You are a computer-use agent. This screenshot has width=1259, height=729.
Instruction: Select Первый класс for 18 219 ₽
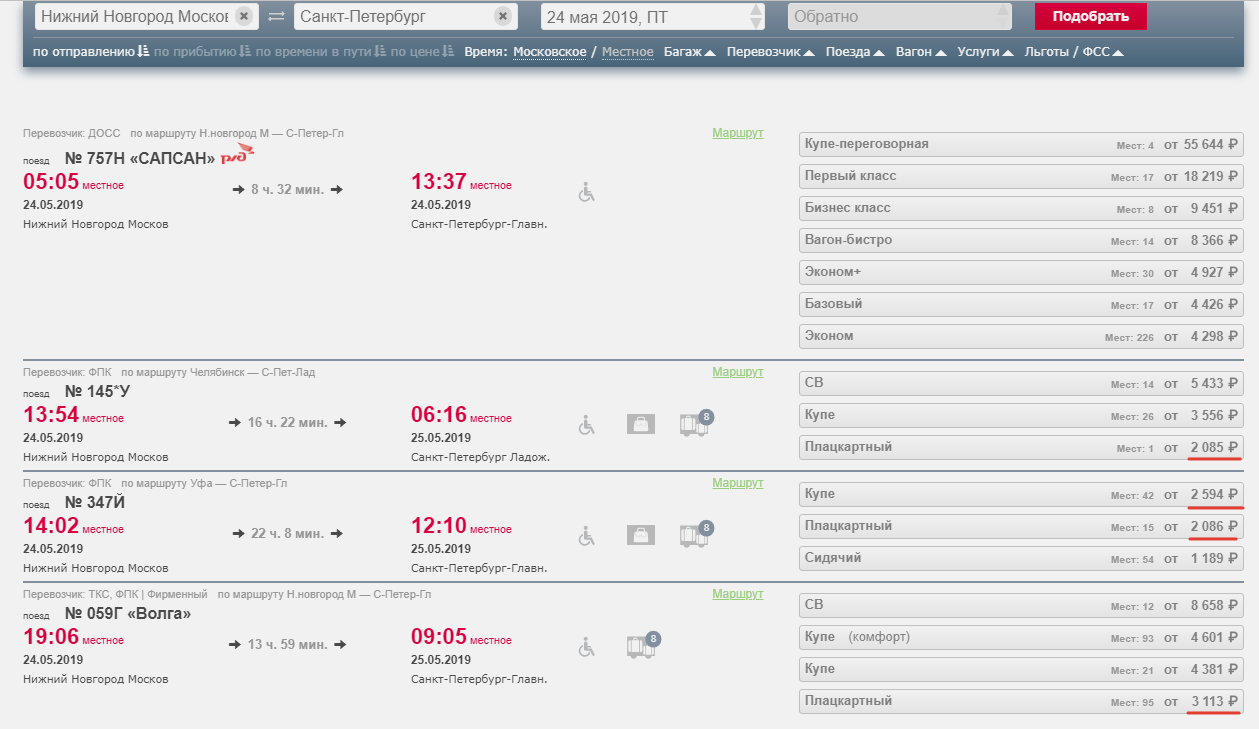pos(1021,177)
